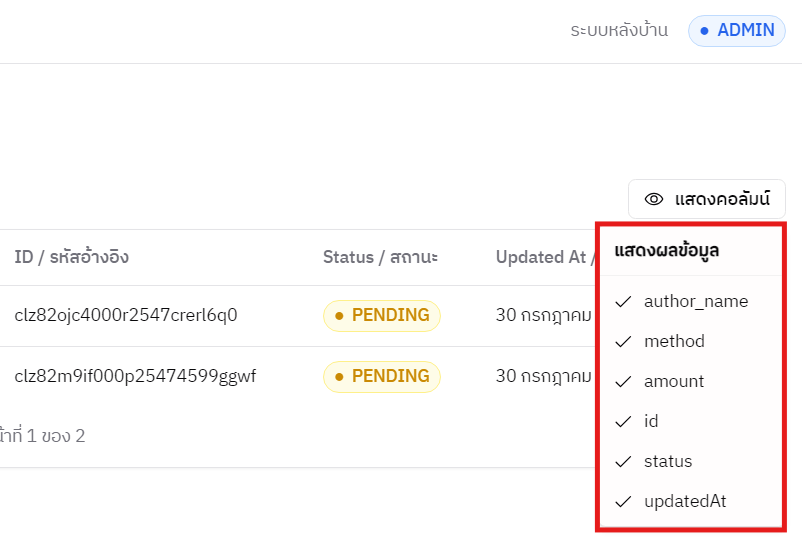Screen dimensions: 802x543
Task: Toggle the id column visibility
Action: (x=651, y=421)
